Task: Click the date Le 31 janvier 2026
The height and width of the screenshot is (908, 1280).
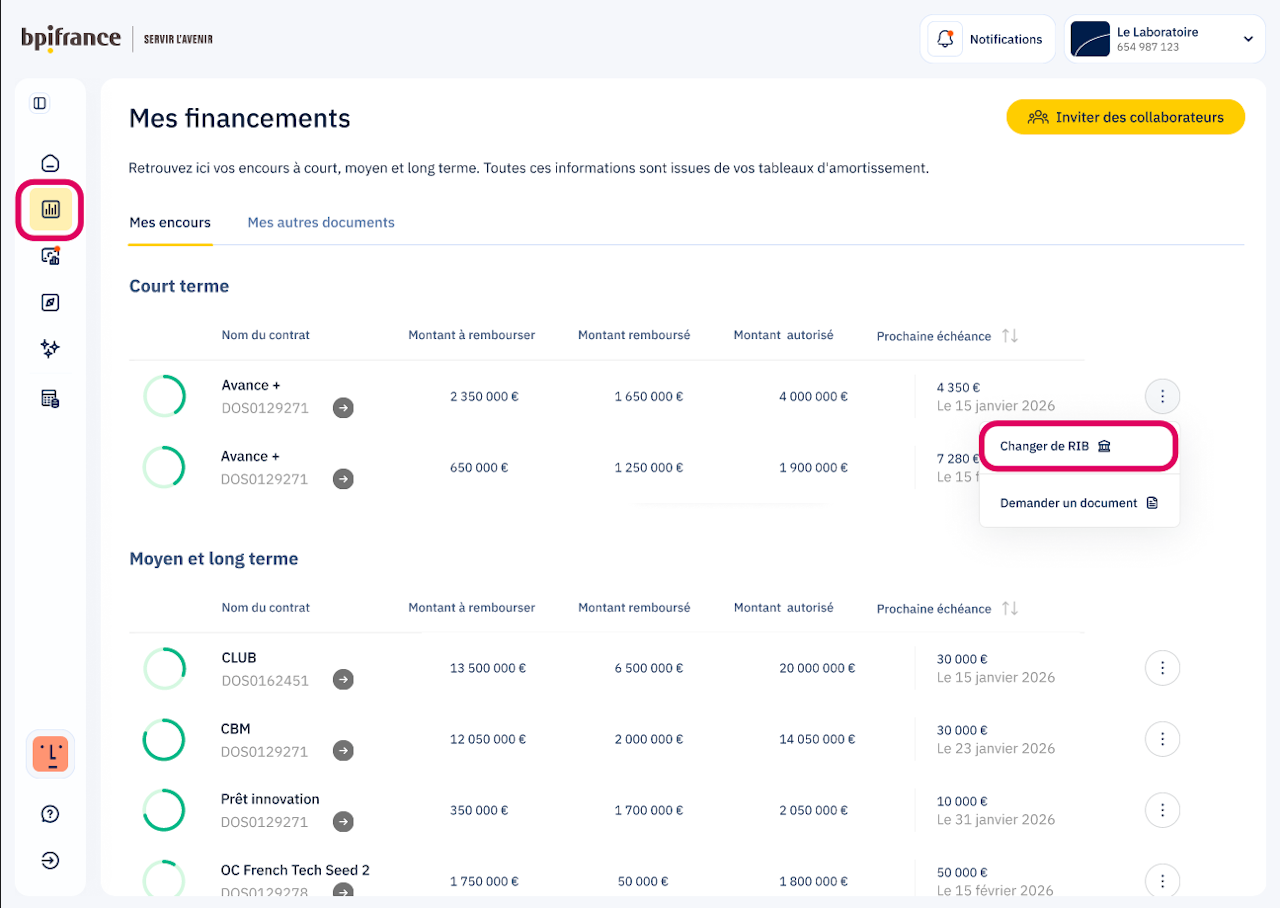Action: pyautogui.click(x=996, y=819)
